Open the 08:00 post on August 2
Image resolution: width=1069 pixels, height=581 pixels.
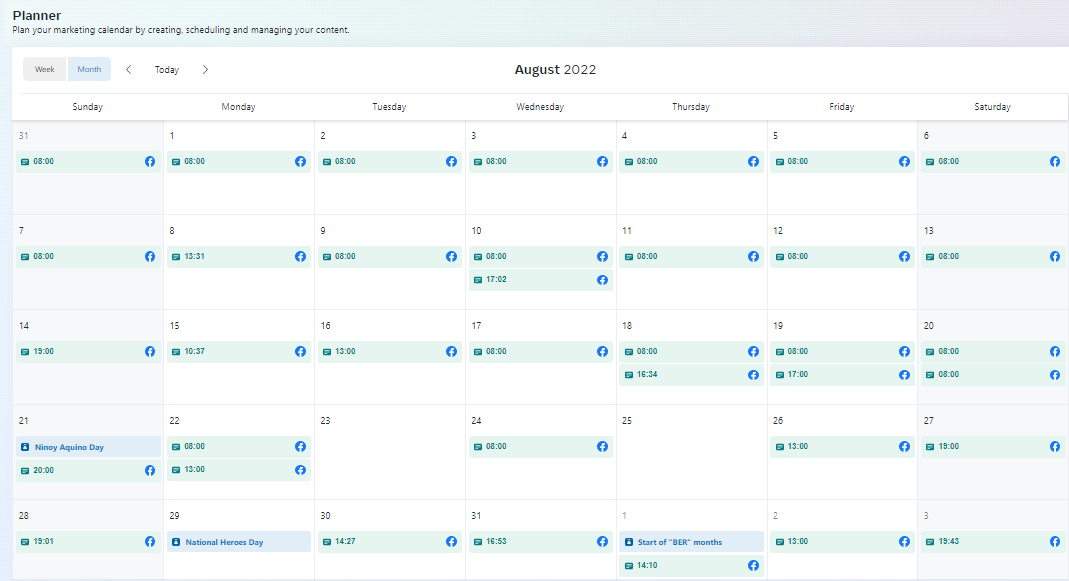[x=390, y=162]
